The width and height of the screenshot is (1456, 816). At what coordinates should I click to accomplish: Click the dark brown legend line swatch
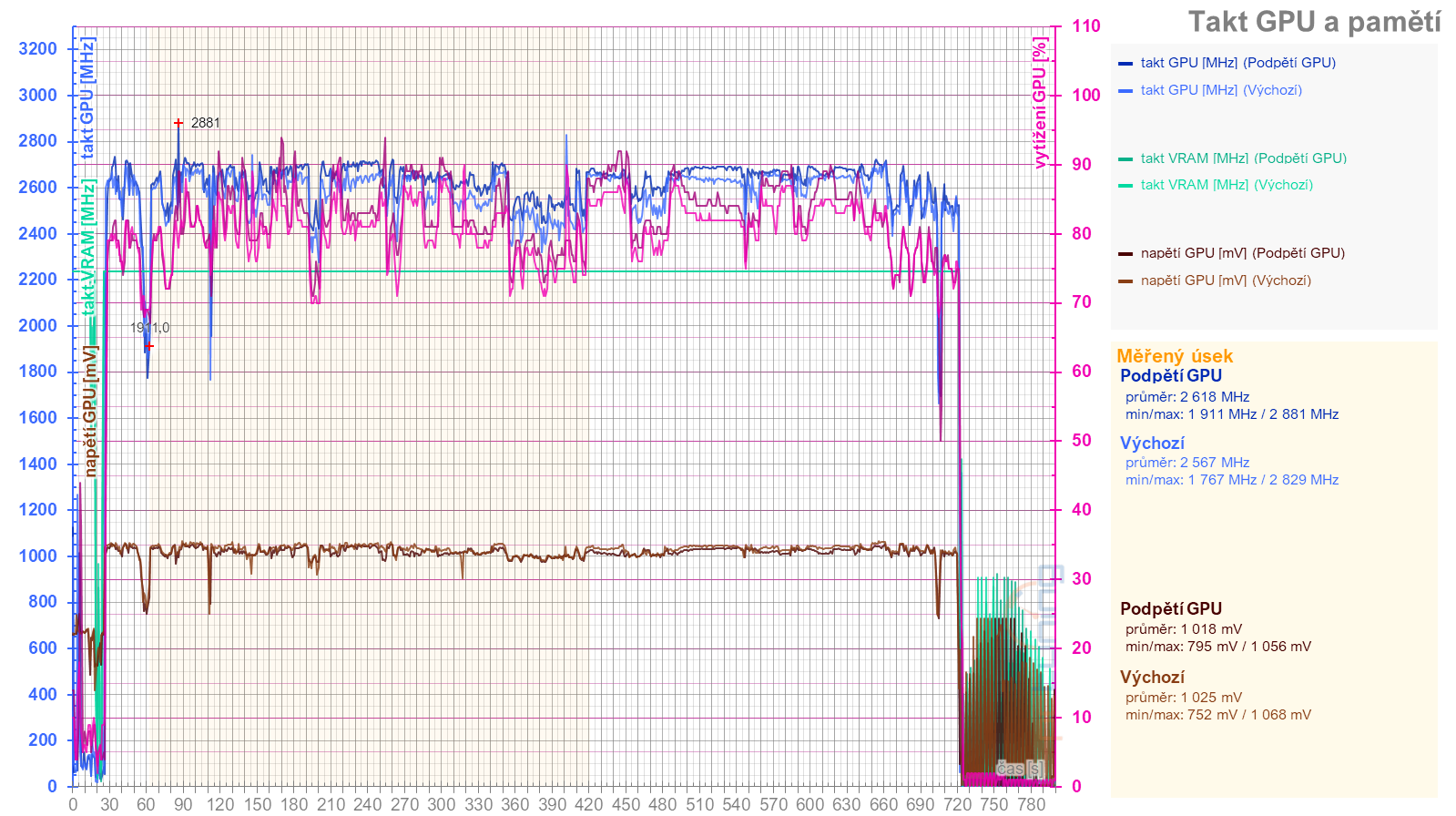(1125, 254)
